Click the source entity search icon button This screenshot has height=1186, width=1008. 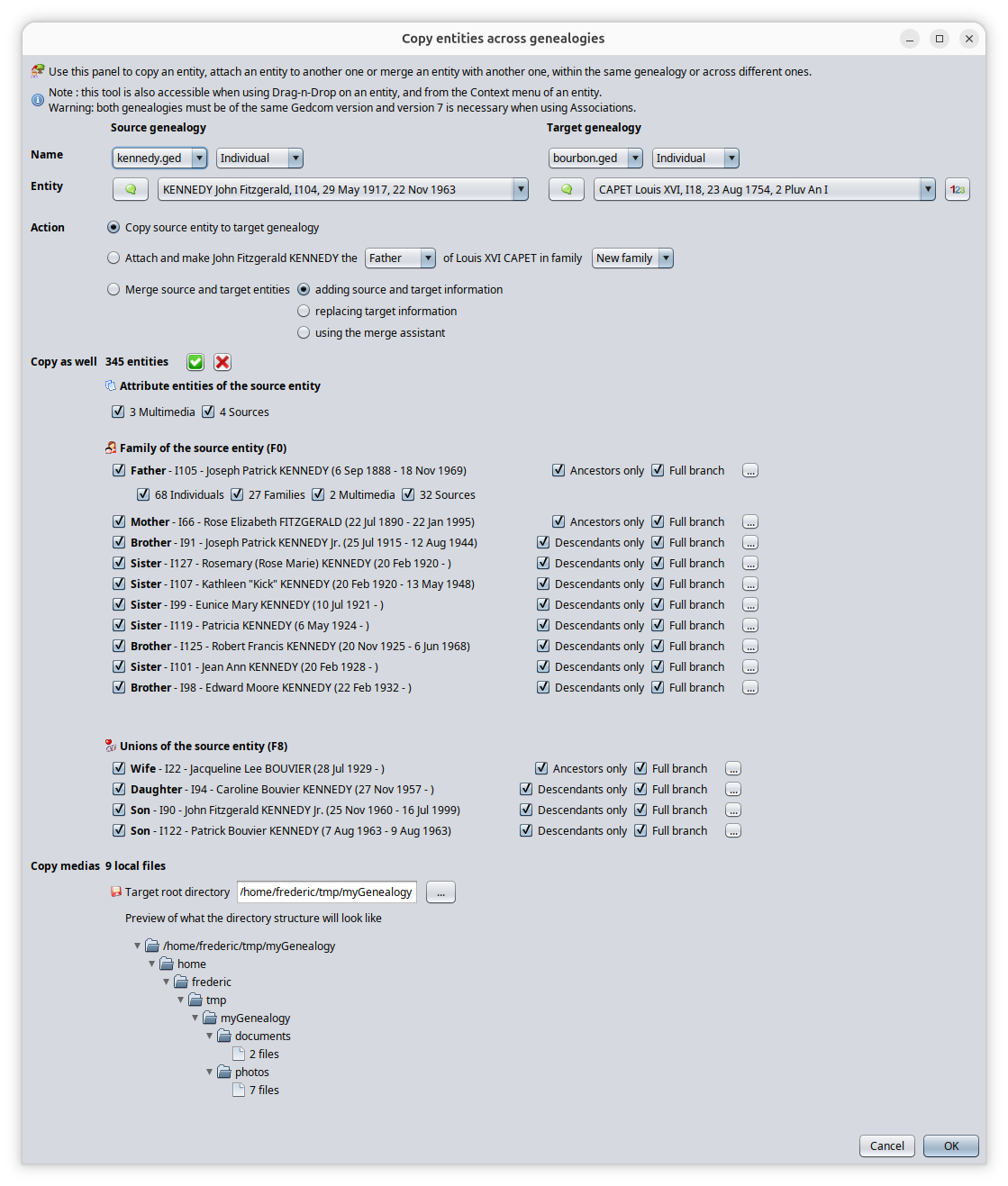coord(131,190)
